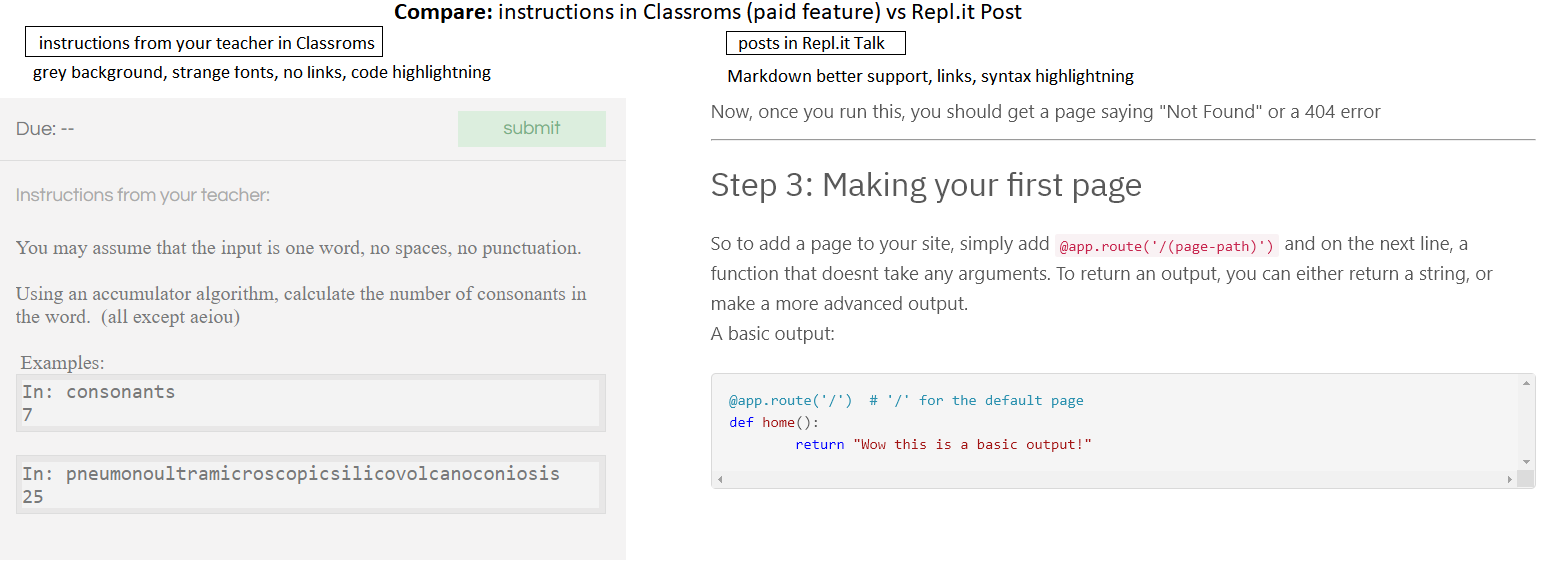Click the "def home():" code line

tap(774, 422)
